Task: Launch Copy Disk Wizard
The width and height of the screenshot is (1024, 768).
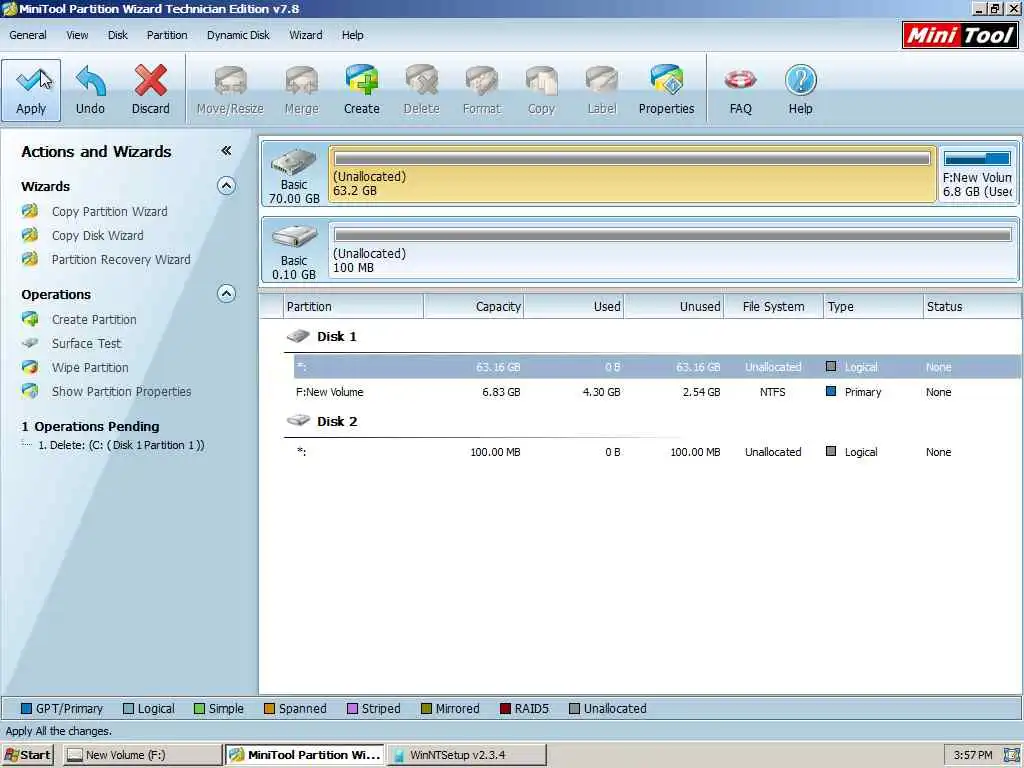Action: pos(97,236)
